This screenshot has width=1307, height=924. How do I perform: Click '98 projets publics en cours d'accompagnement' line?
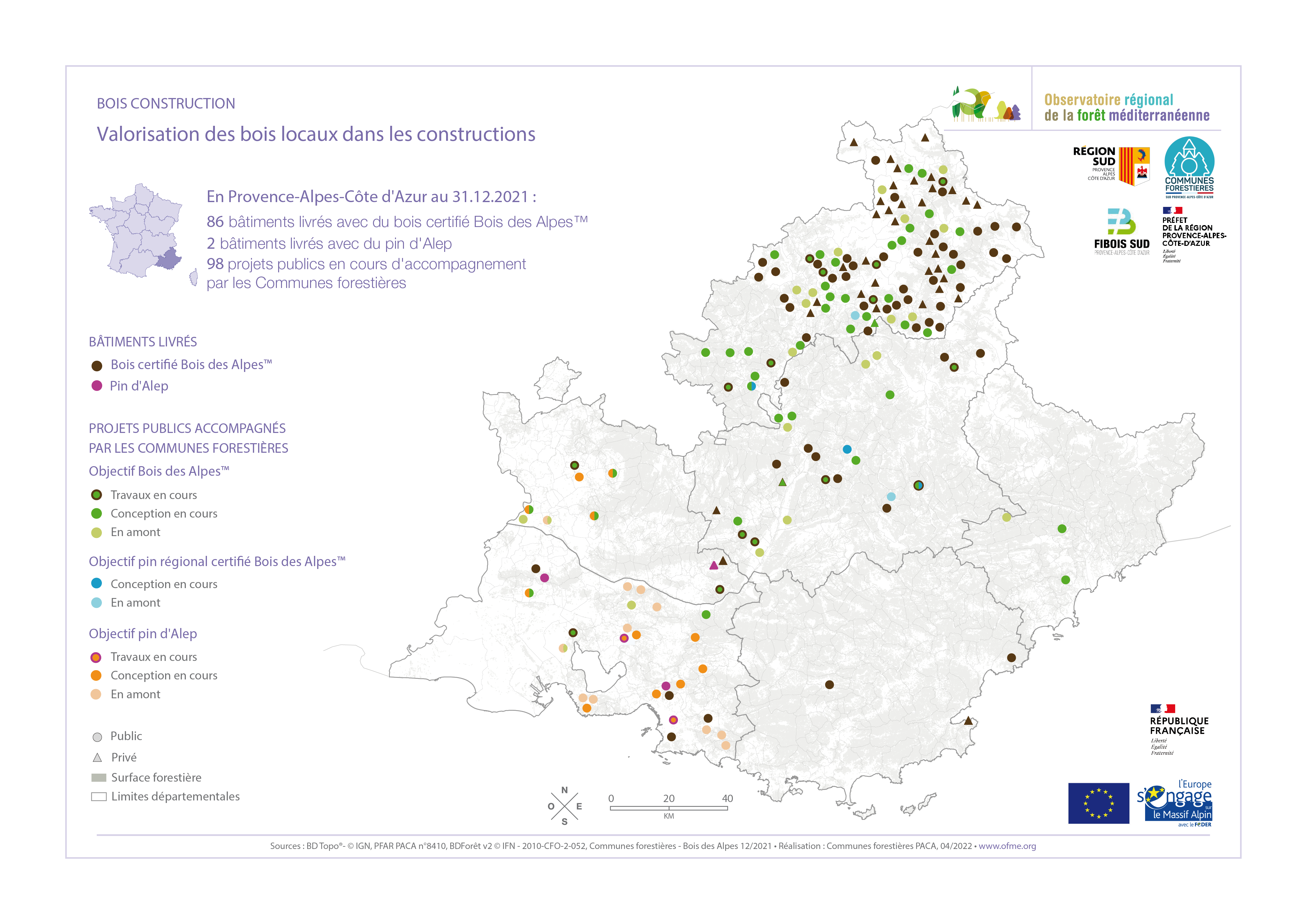point(366,264)
